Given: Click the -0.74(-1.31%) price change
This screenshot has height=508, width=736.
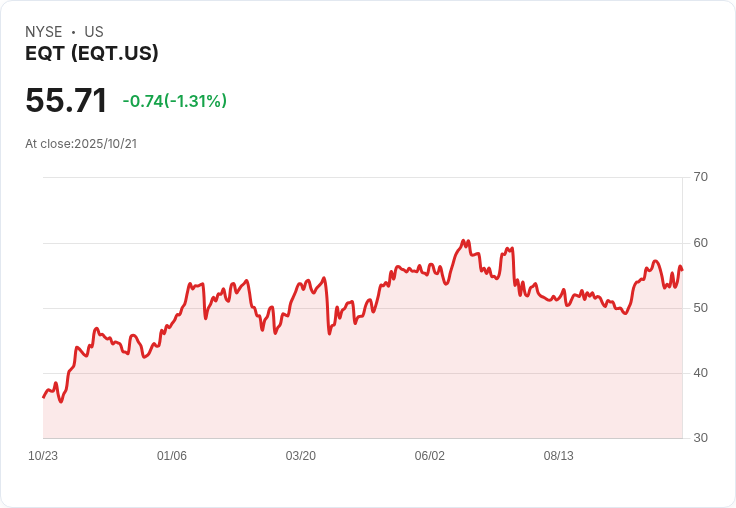Looking at the screenshot, I should click(x=174, y=101).
